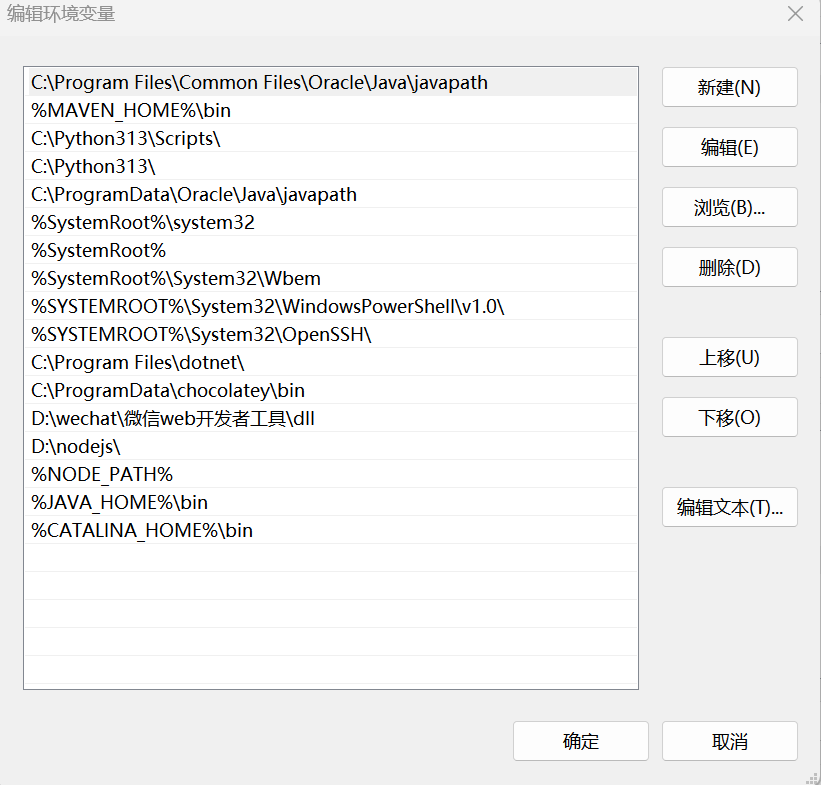Click the 编辑(E) button
Viewport: 821px width, 785px height.
click(x=729, y=147)
